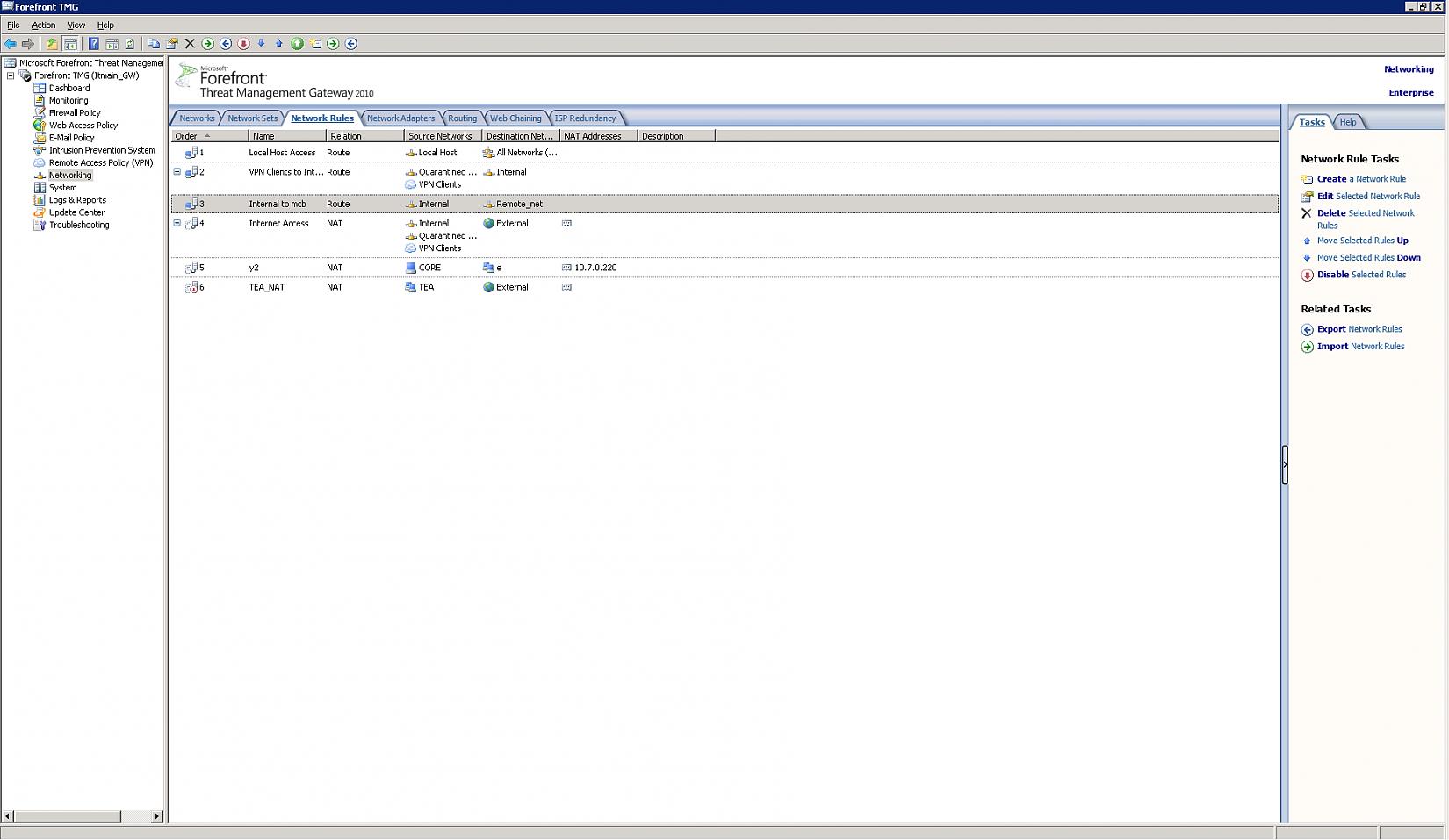Open System node in the tree
1449x840 pixels.
click(62, 188)
